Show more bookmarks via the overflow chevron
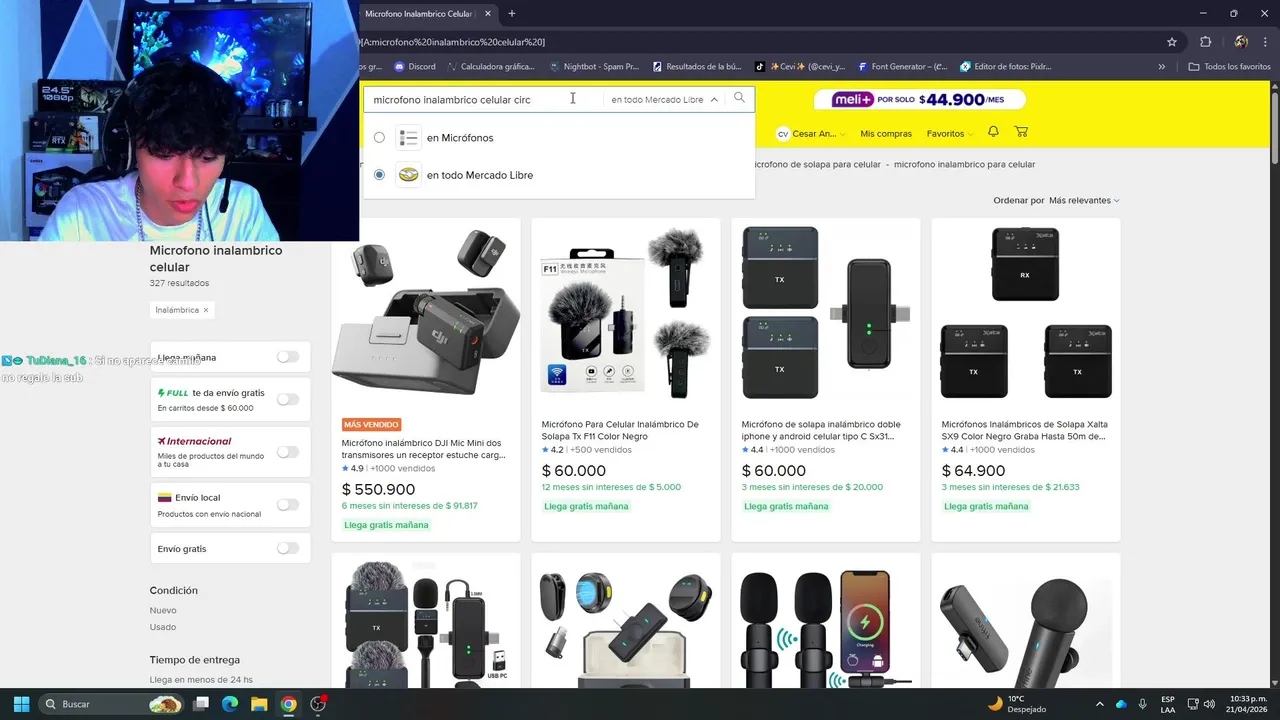The width and height of the screenshot is (1280, 720). pyautogui.click(x=1162, y=67)
